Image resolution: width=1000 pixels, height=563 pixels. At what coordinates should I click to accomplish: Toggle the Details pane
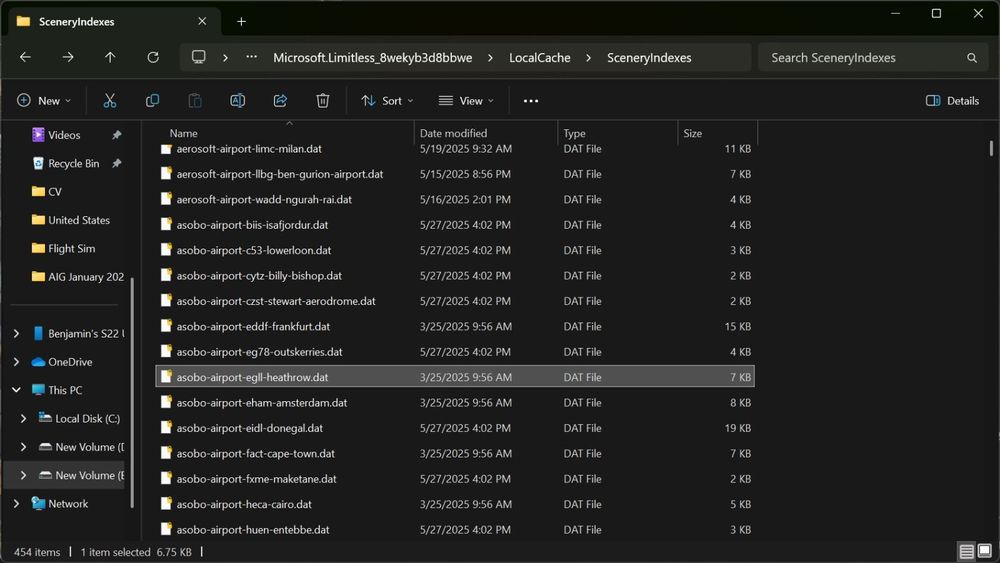(952, 100)
